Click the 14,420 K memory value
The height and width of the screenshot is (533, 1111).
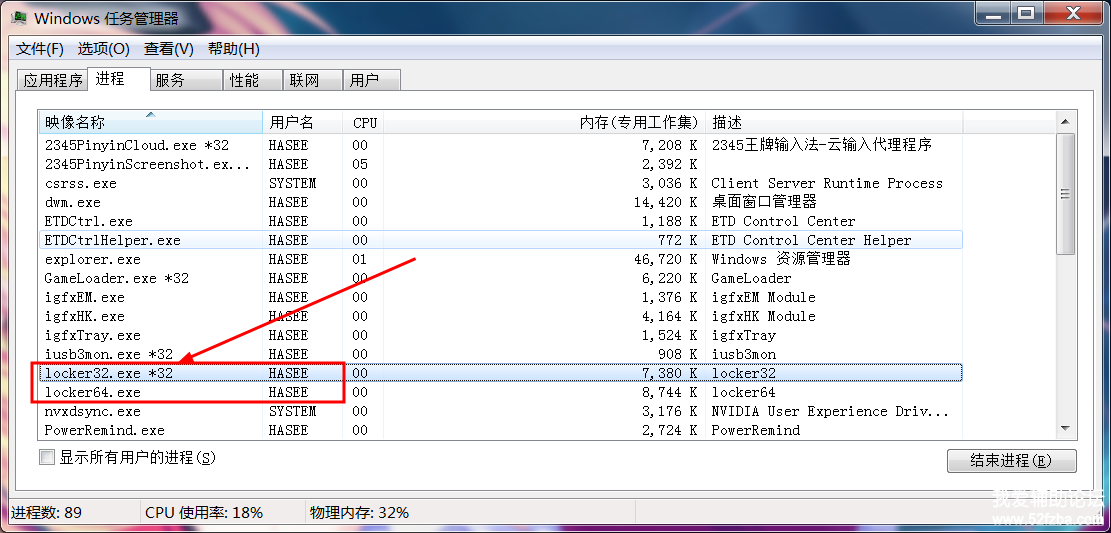[x=665, y=203]
